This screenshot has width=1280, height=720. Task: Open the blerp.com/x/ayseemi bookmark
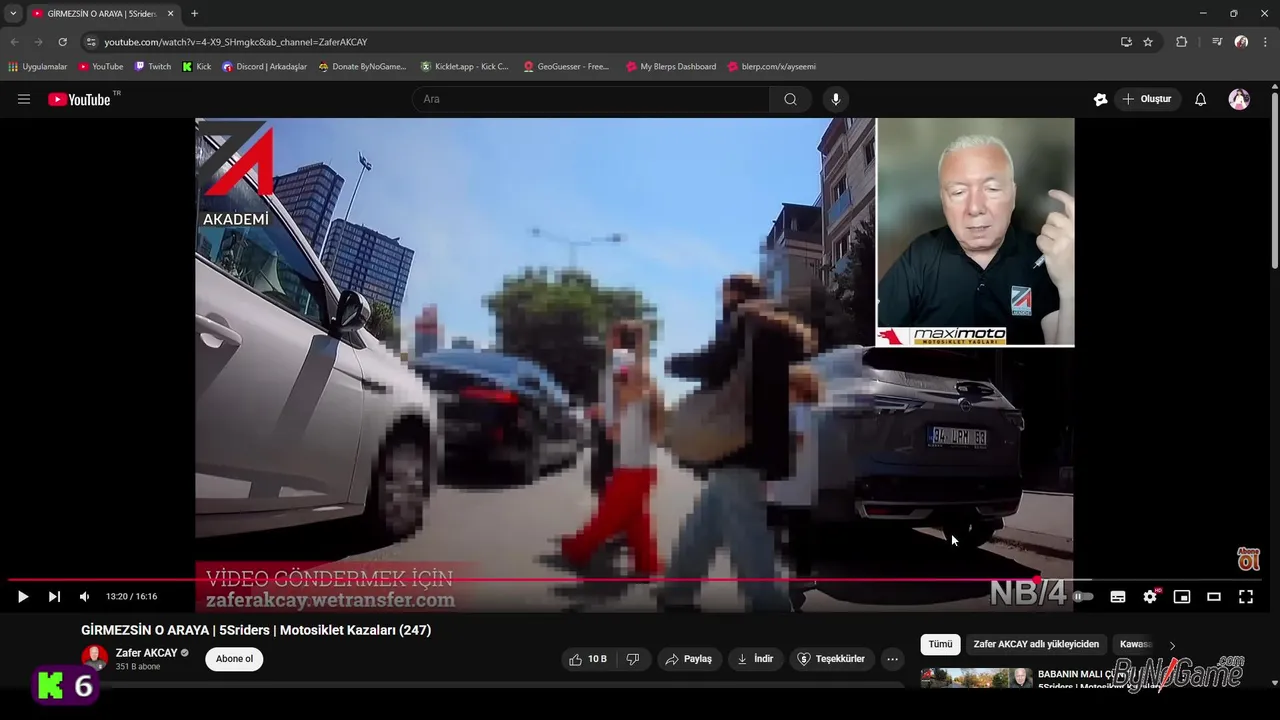(x=771, y=67)
